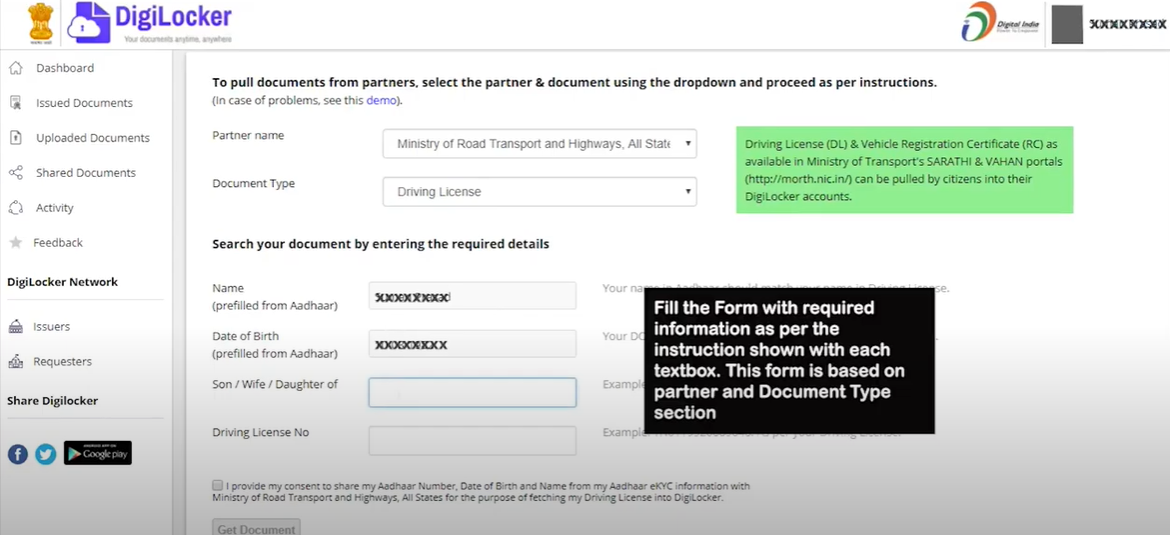Focus the Son / Wife / Daughter of field
1170x535 pixels.
coord(472,392)
